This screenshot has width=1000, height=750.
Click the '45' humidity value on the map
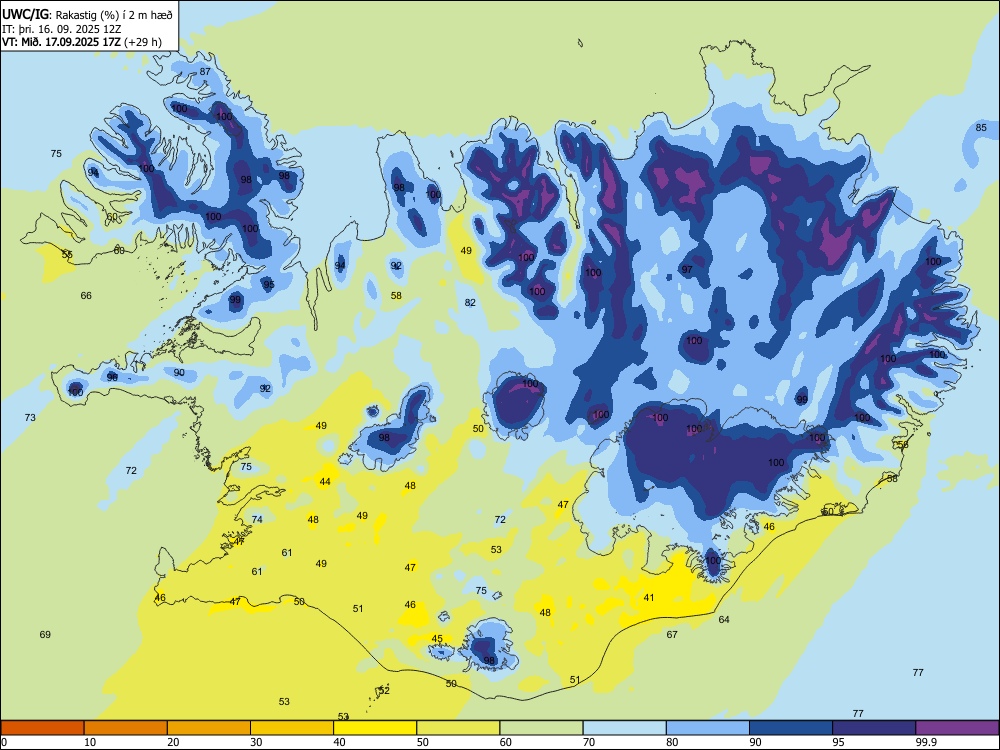coord(437,638)
